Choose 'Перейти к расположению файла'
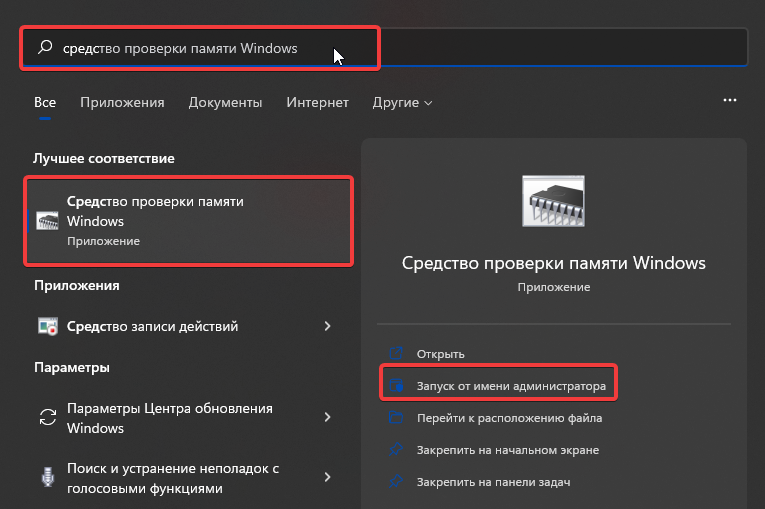This screenshot has height=509, width=765. click(509, 418)
